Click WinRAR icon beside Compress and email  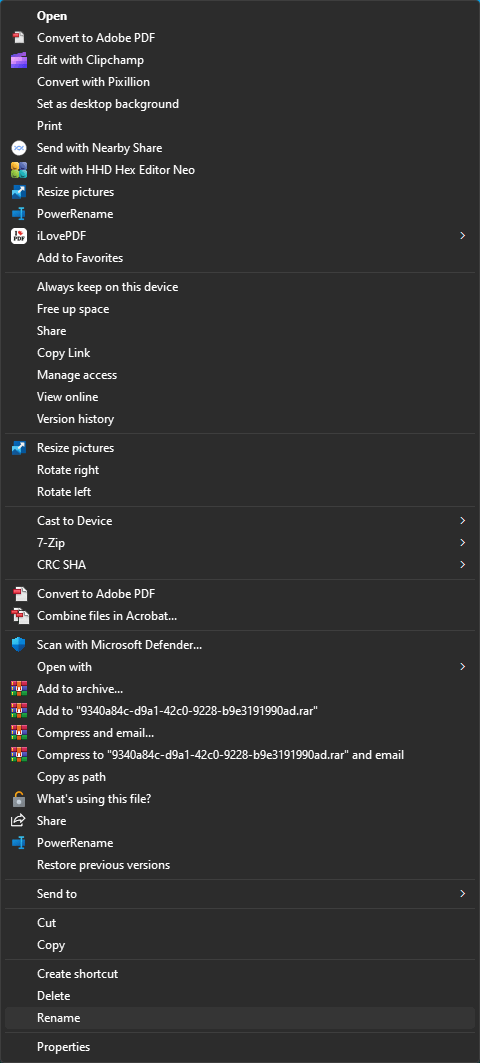click(19, 733)
